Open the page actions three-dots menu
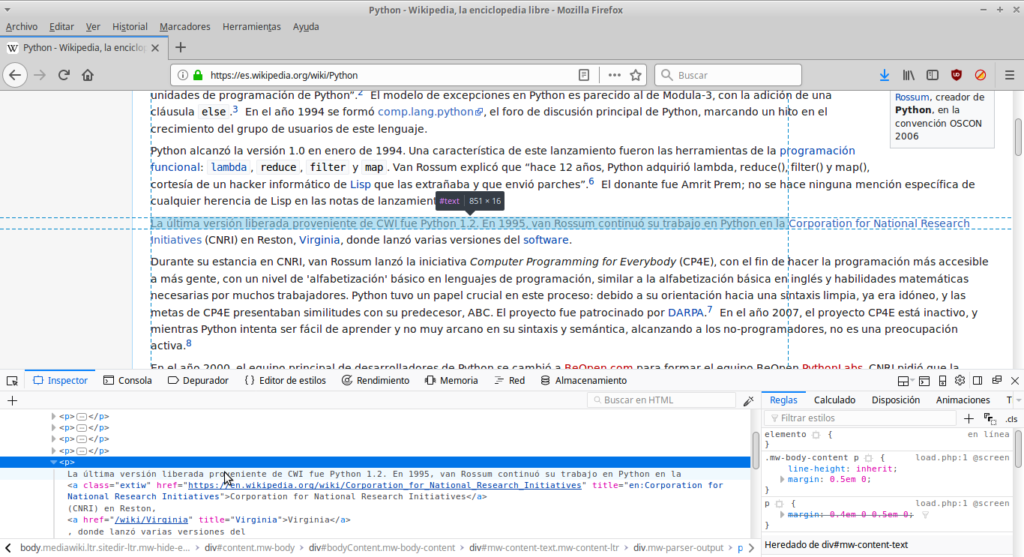Screen dimensions: 1024x557 pos(614,75)
